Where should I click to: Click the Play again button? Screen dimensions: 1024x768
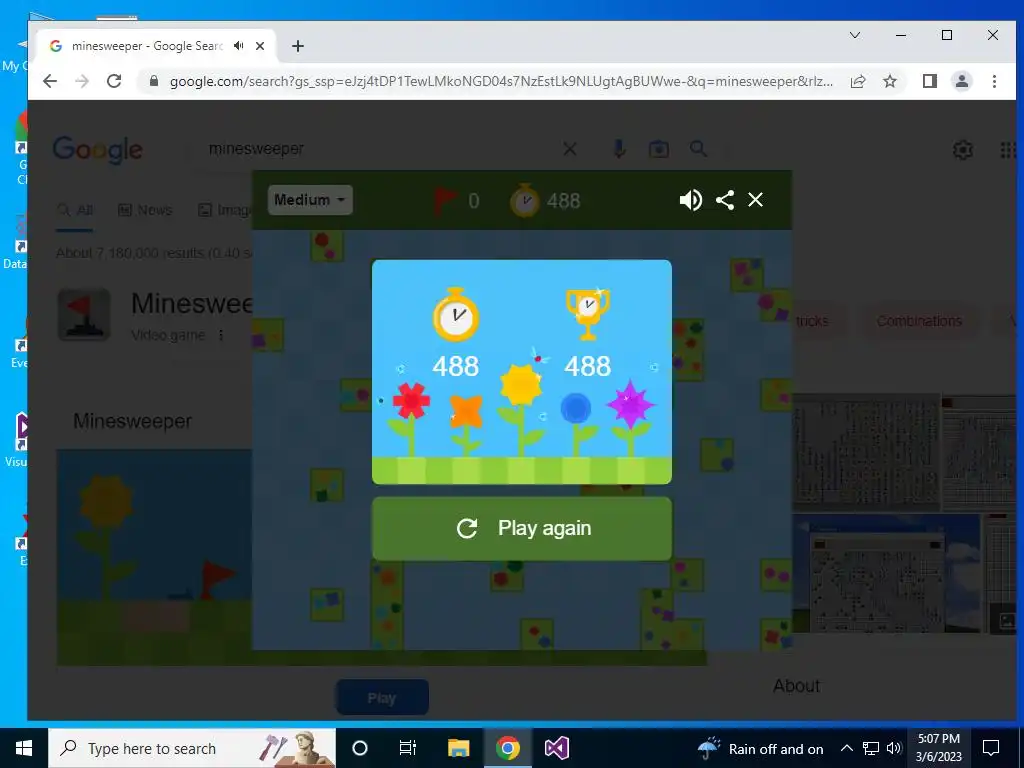click(522, 528)
